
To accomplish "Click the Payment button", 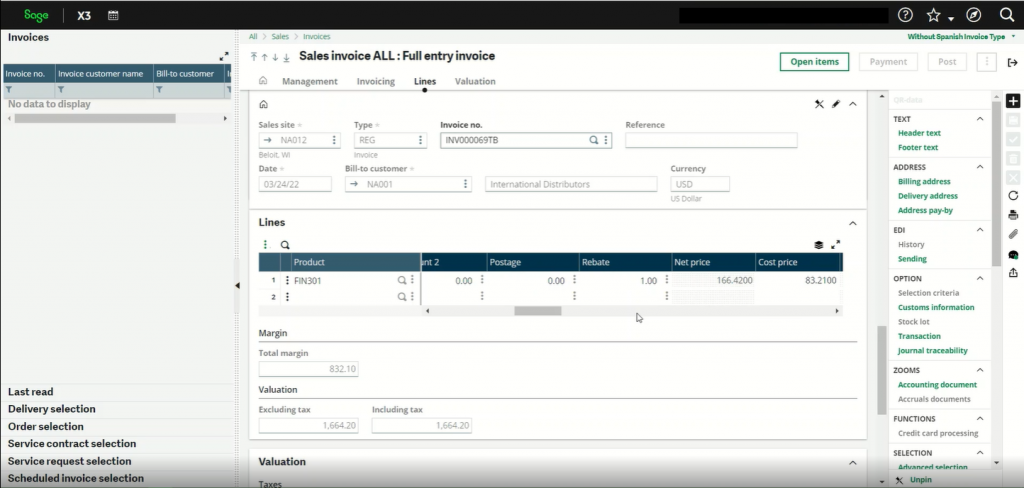I will (888, 61).
